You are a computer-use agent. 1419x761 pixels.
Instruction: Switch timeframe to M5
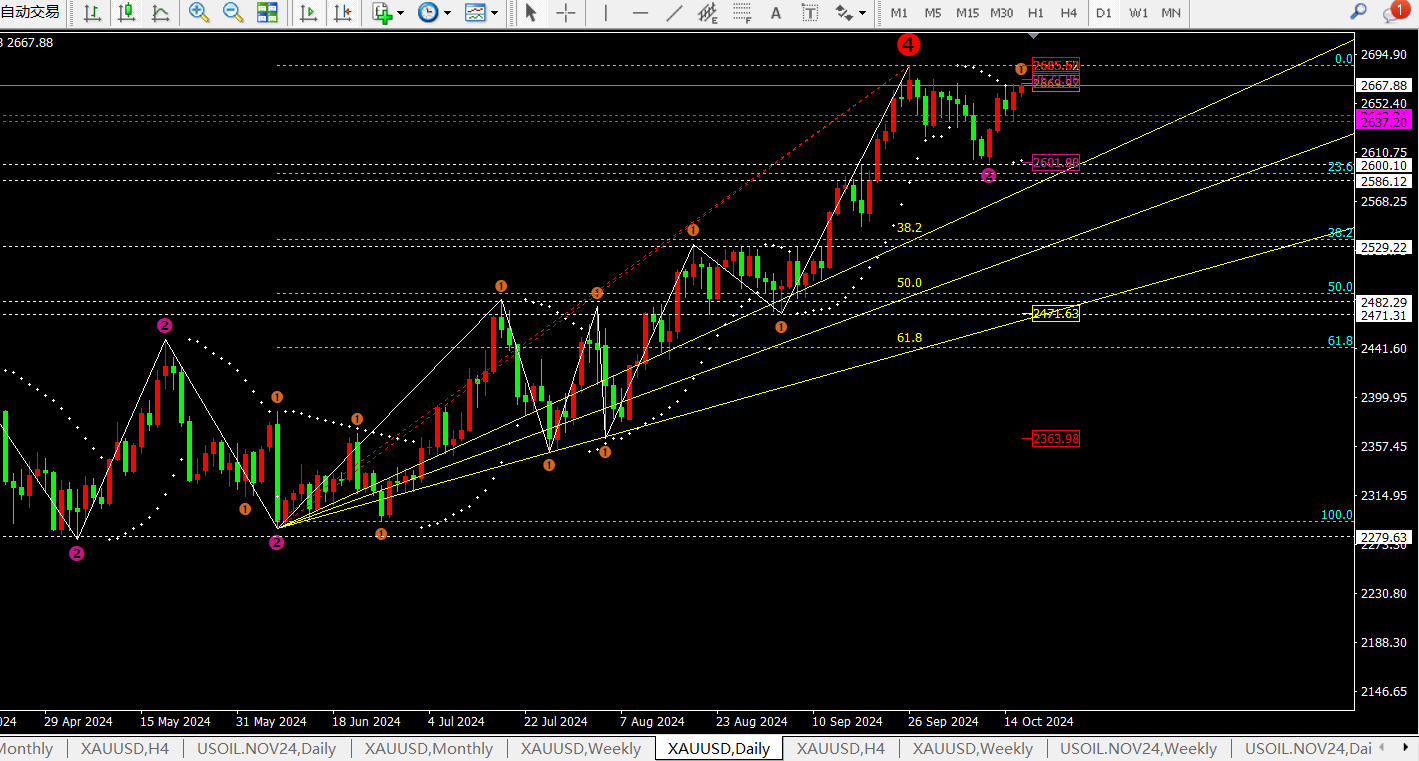[x=932, y=13]
